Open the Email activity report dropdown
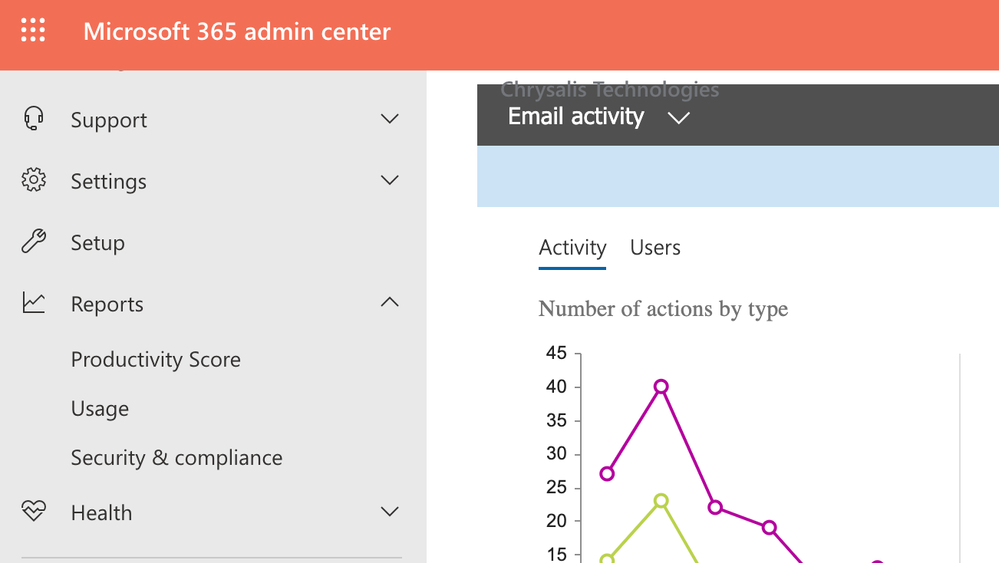This screenshot has height=563, width=999. pos(679,118)
